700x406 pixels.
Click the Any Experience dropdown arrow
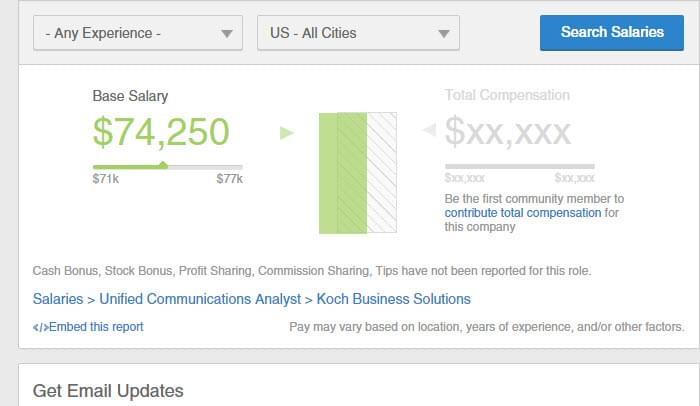pyautogui.click(x=227, y=34)
